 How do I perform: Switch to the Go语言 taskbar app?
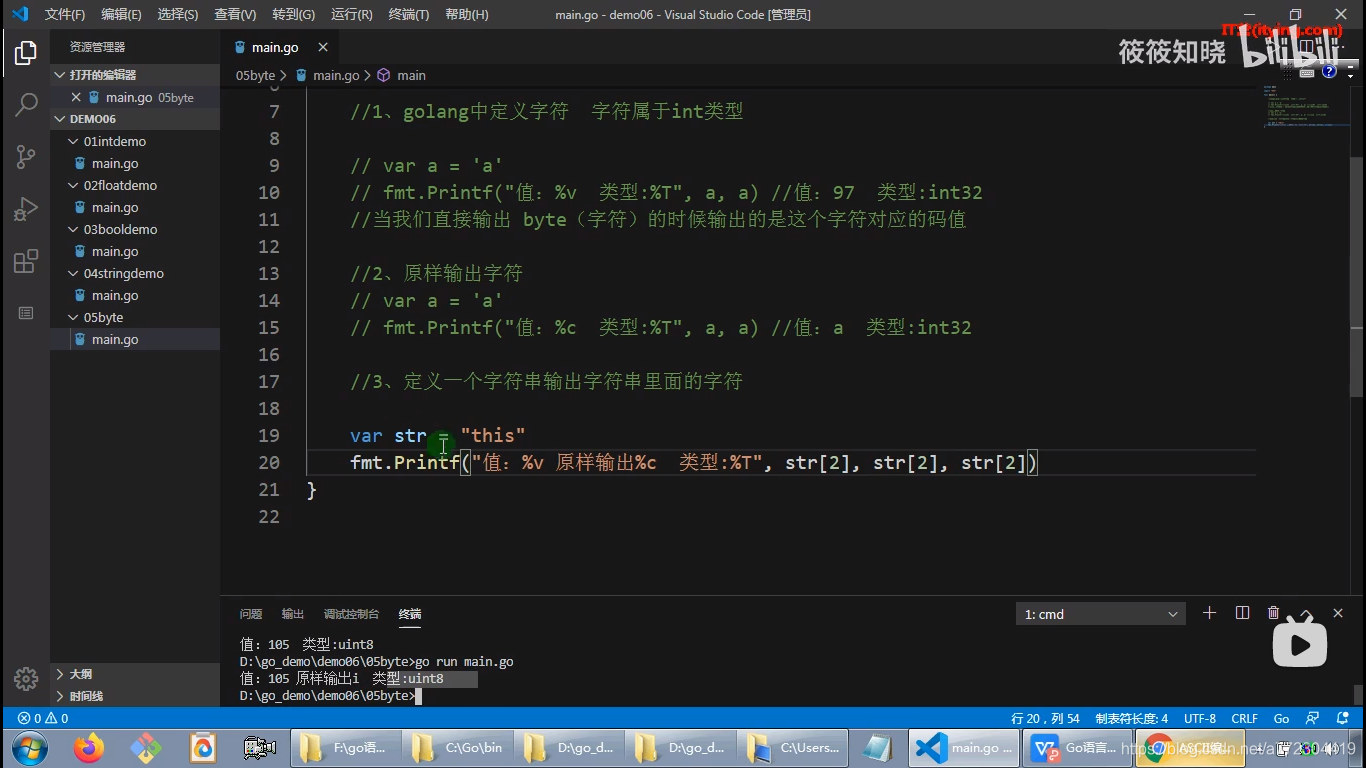(x=1075, y=748)
